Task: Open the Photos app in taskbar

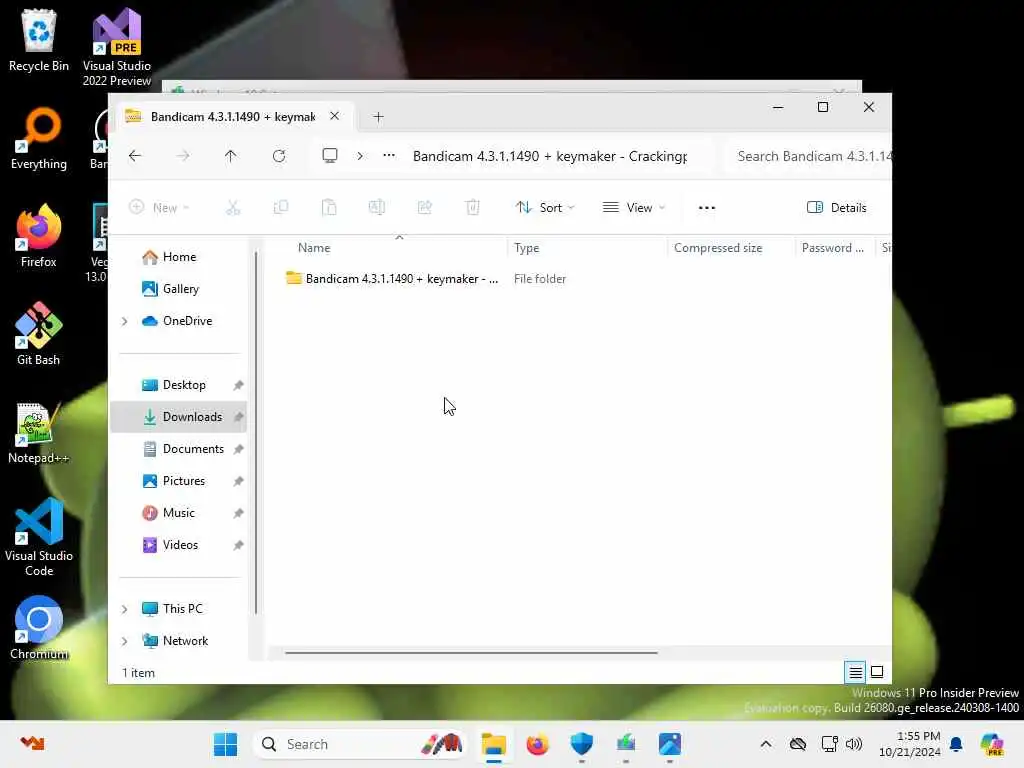Action: (670, 744)
